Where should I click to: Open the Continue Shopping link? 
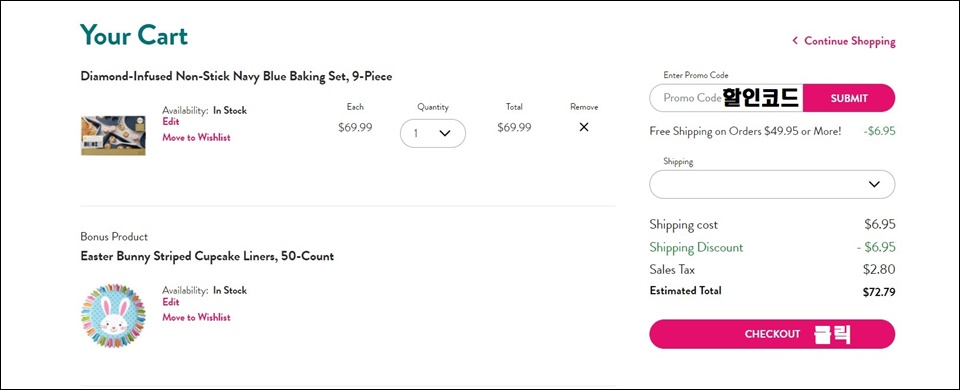point(849,41)
